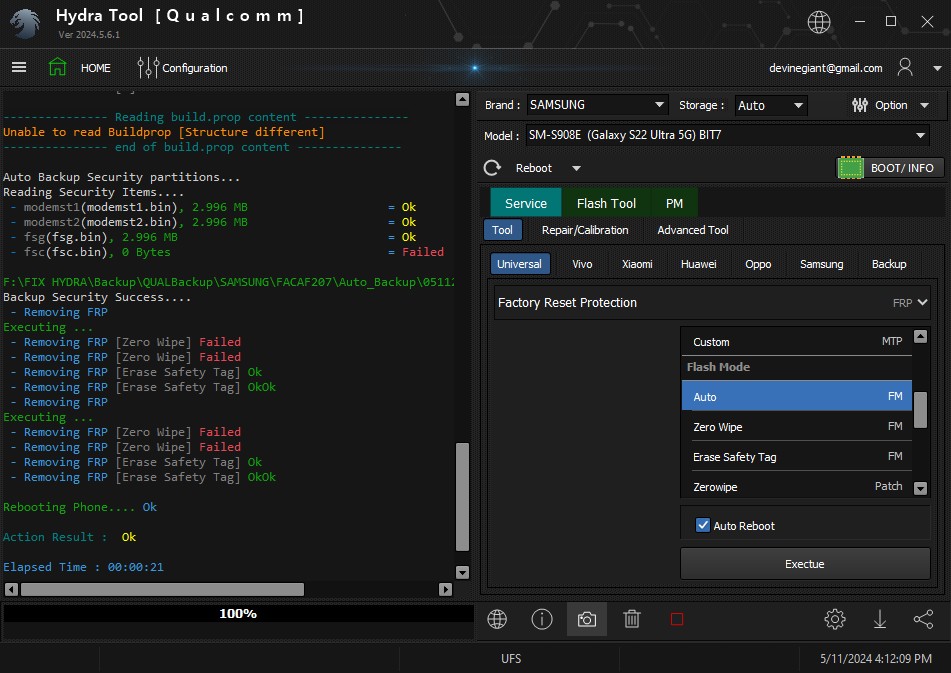Expand the Factory Reset Protection FRP chevron
The width and height of the screenshot is (951, 673).
[x=922, y=302]
